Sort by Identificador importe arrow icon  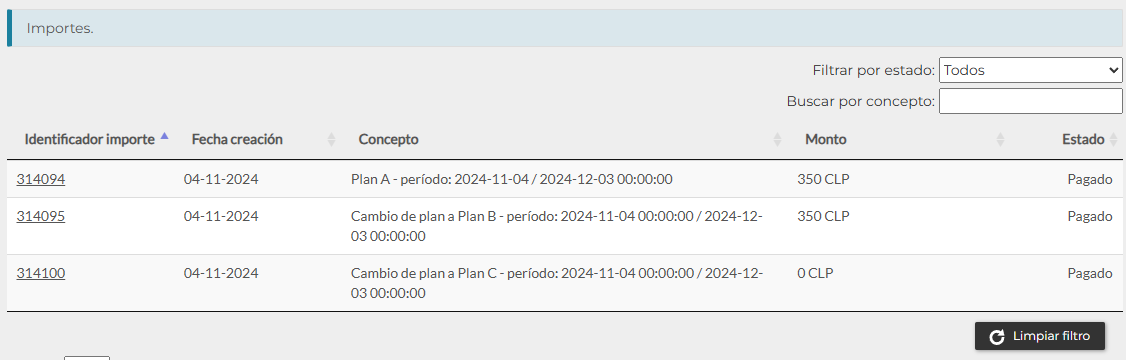click(164, 135)
